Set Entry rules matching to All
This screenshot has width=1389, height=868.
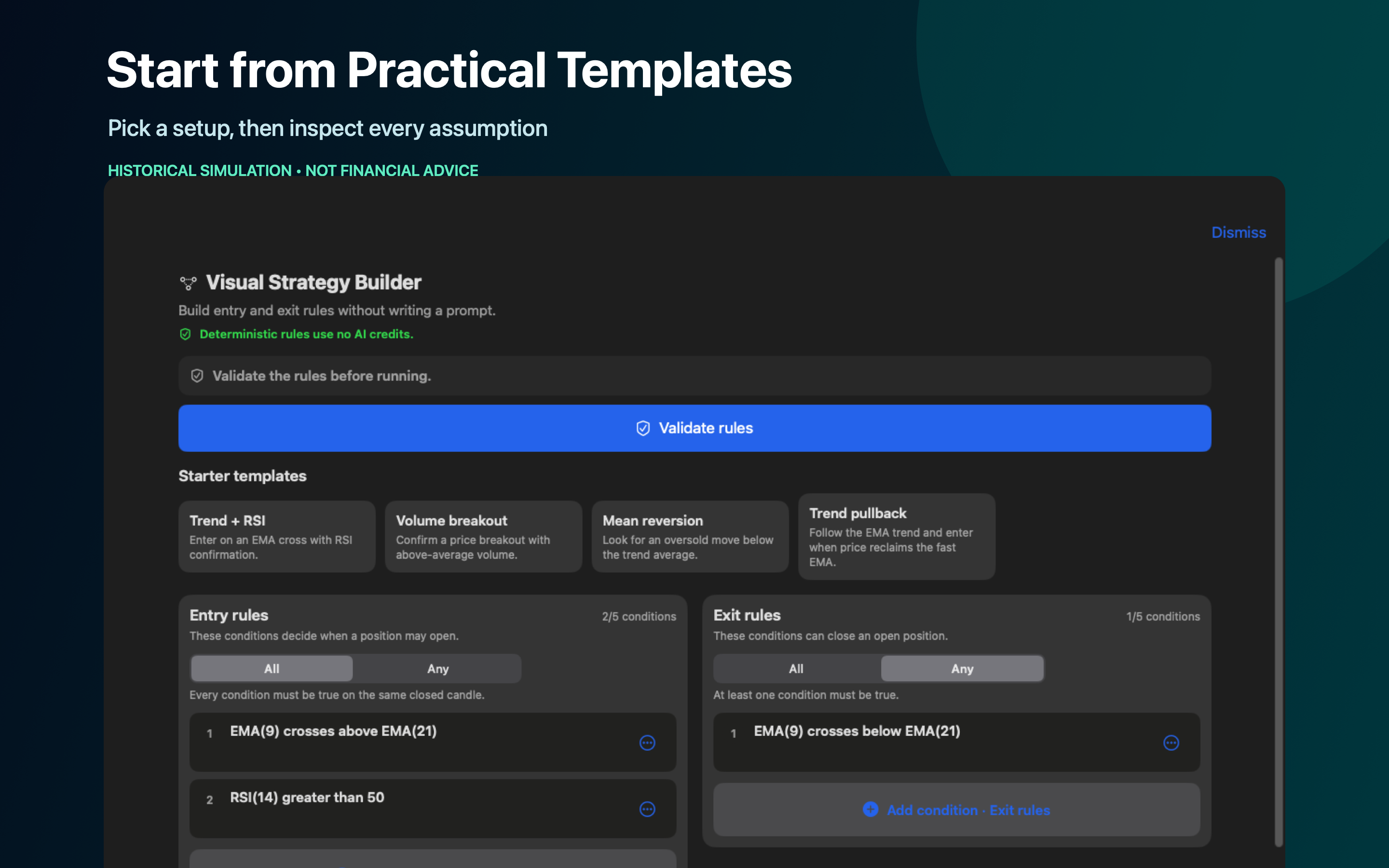(x=272, y=668)
